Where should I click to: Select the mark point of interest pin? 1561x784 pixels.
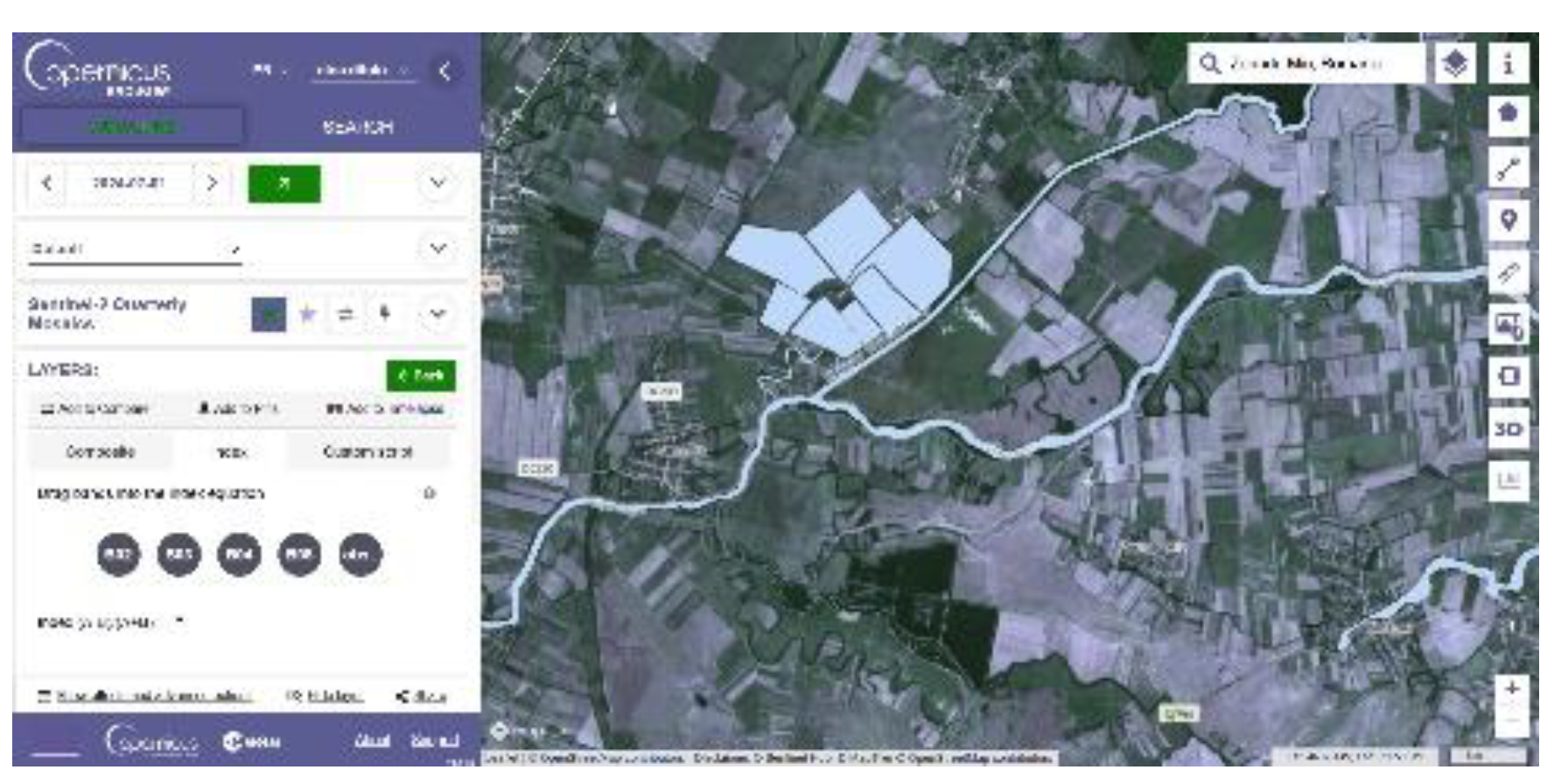(x=1508, y=220)
